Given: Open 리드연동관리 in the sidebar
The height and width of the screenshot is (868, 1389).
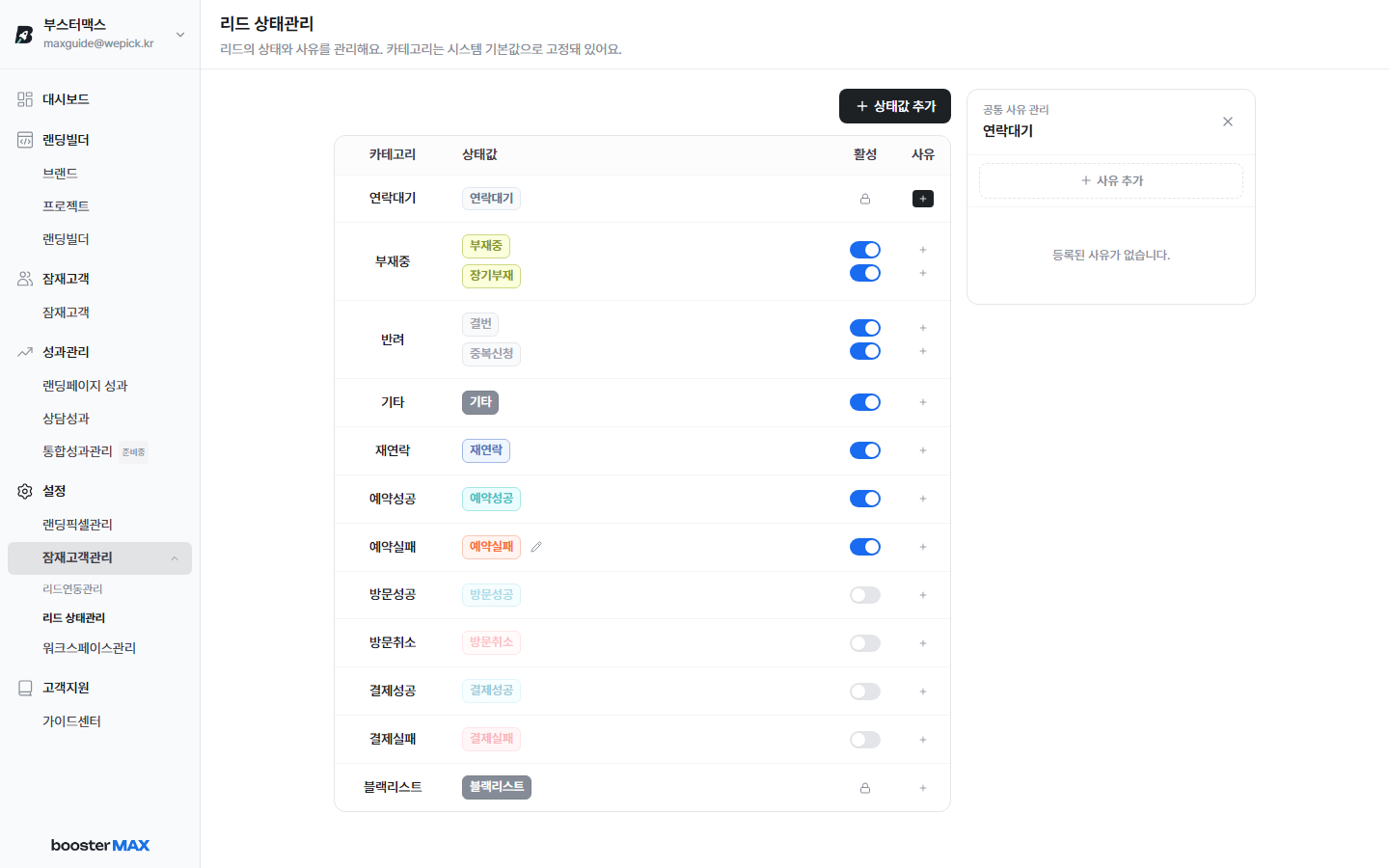Looking at the screenshot, I should 72,589.
